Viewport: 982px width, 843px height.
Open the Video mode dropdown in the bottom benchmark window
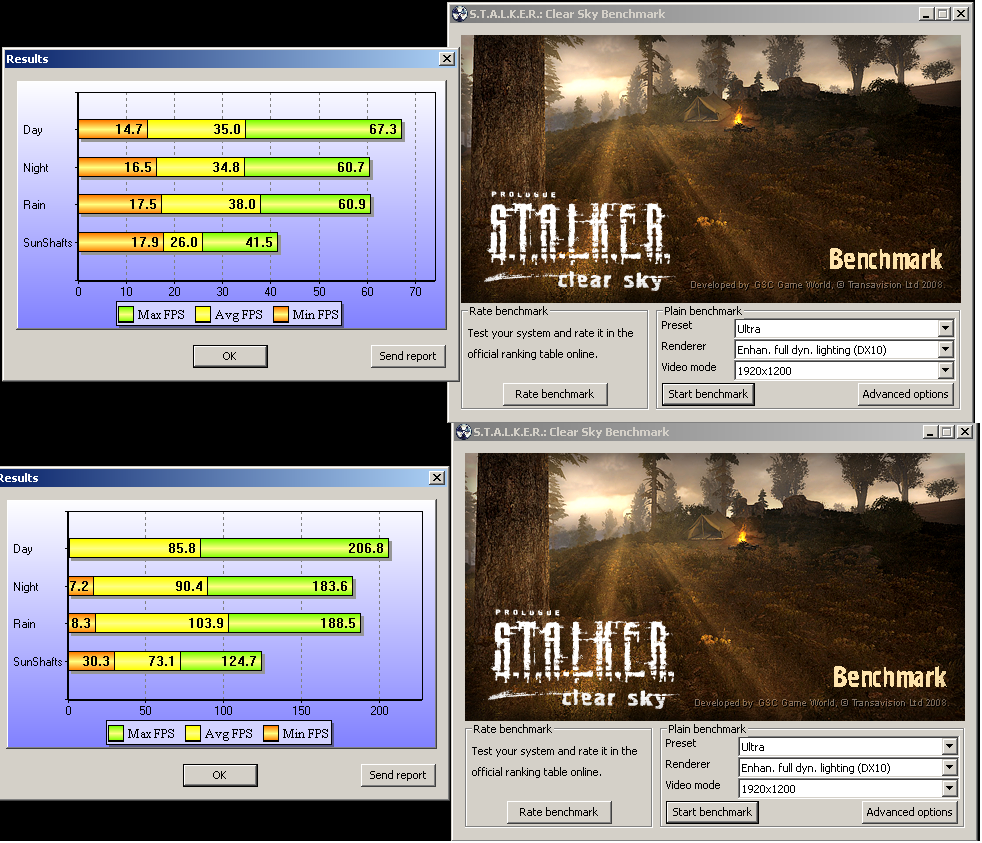(949, 789)
